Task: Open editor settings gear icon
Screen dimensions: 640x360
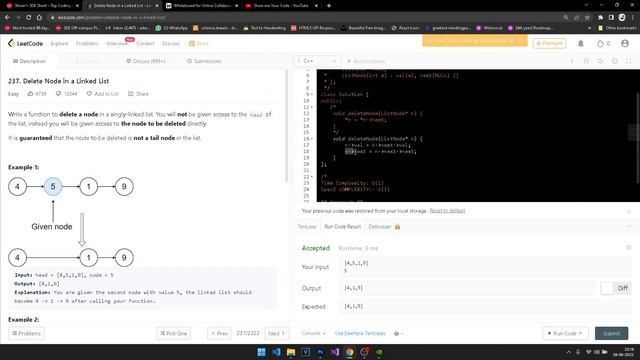Action: coord(614,61)
